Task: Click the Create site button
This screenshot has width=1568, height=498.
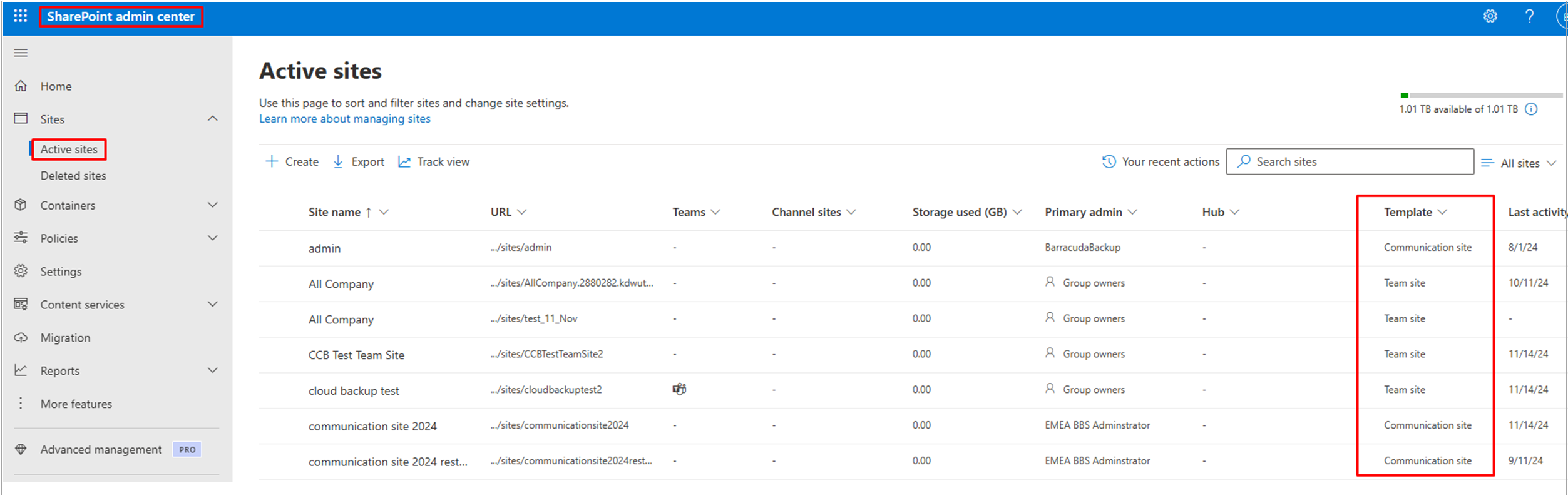Action: click(292, 162)
